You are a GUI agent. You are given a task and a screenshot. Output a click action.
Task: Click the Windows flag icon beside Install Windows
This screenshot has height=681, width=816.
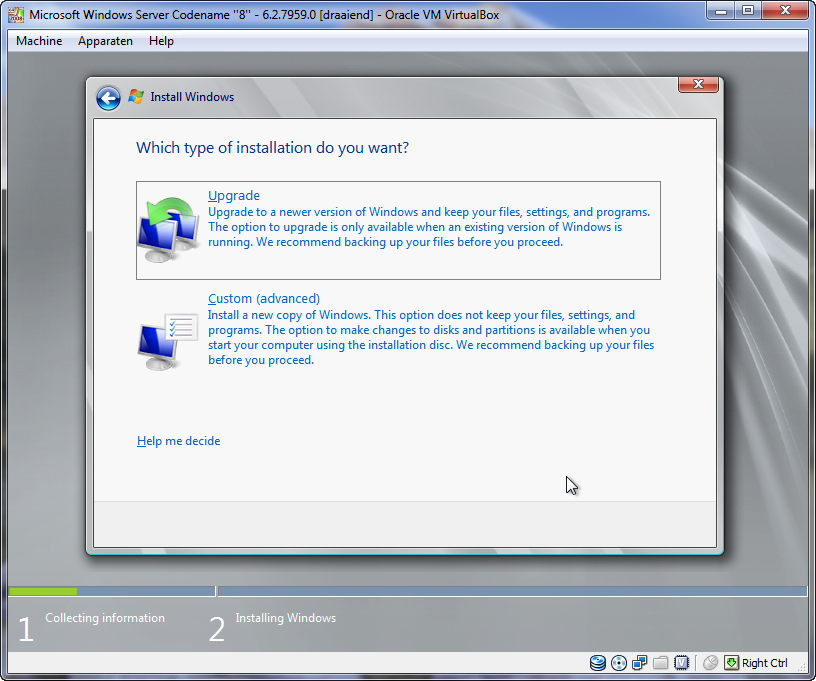pyautogui.click(x=136, y=96)
